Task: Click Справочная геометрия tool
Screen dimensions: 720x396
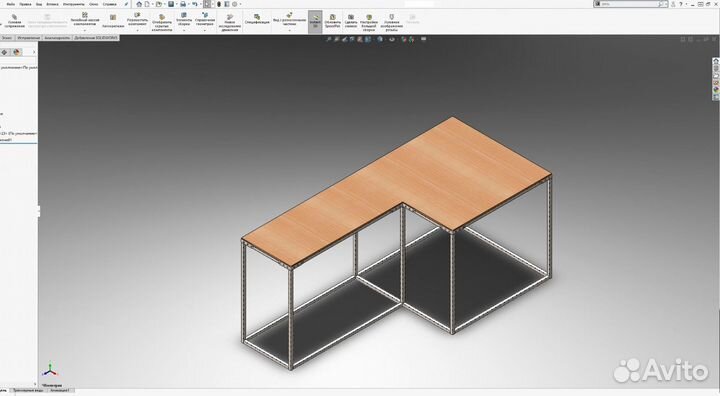Action: (x=205, y=19)
